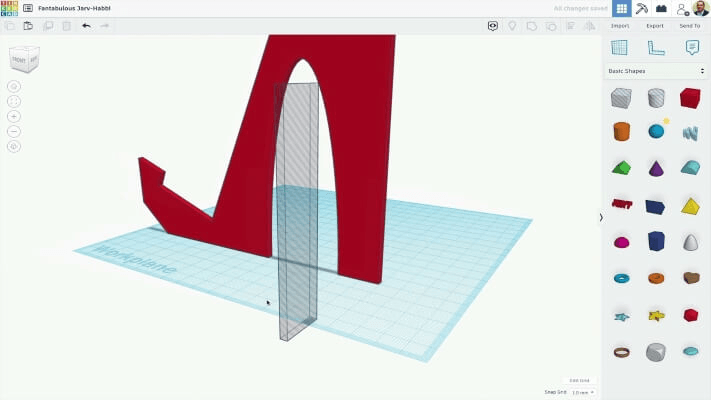The image size is (711, 400).
Task: Select the Workplane tool icon
Action: (x=619, y=47)
